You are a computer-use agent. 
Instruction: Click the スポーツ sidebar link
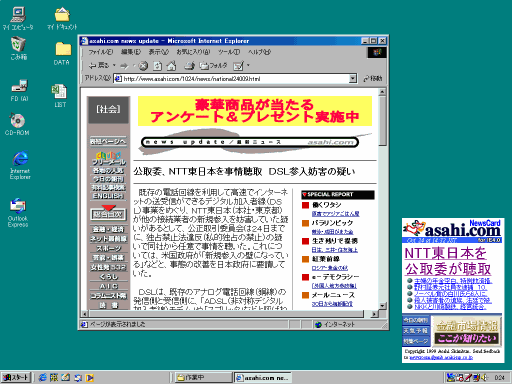[109, 248]
